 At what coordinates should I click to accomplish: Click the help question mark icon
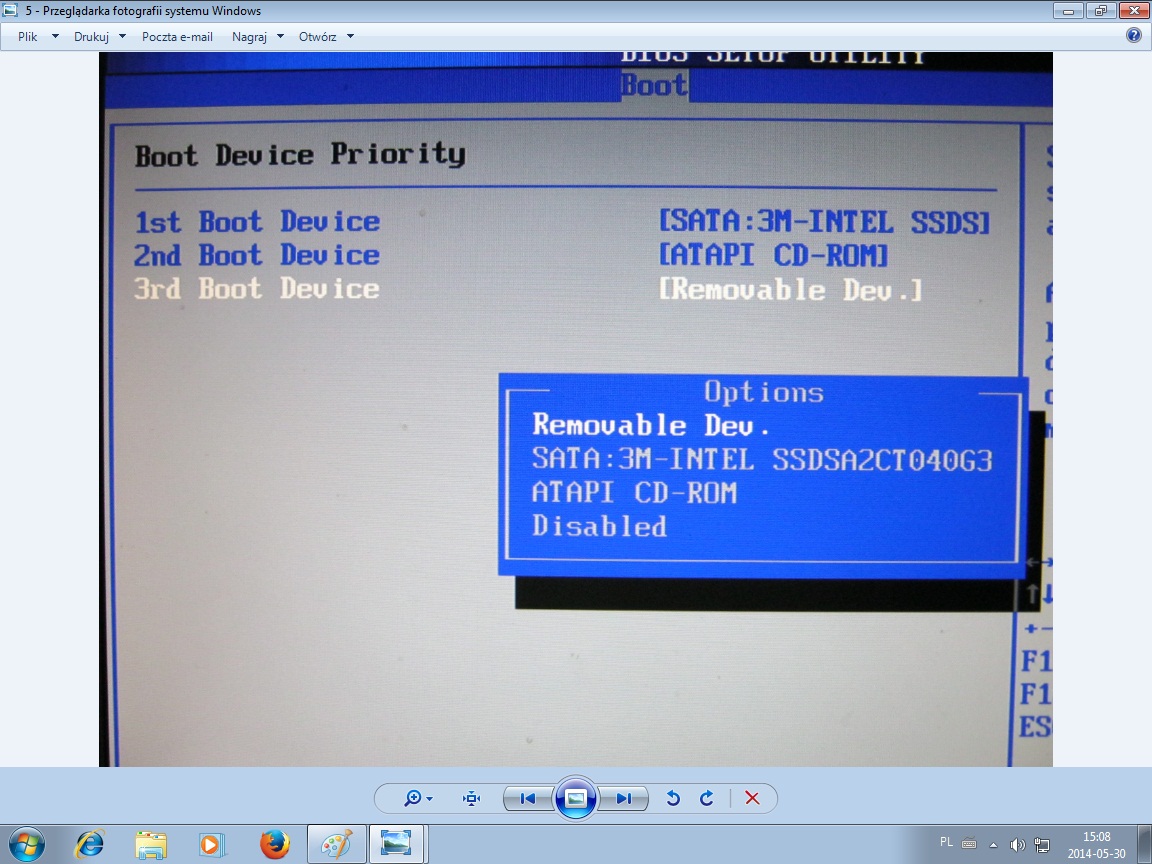click(1134, 35)
